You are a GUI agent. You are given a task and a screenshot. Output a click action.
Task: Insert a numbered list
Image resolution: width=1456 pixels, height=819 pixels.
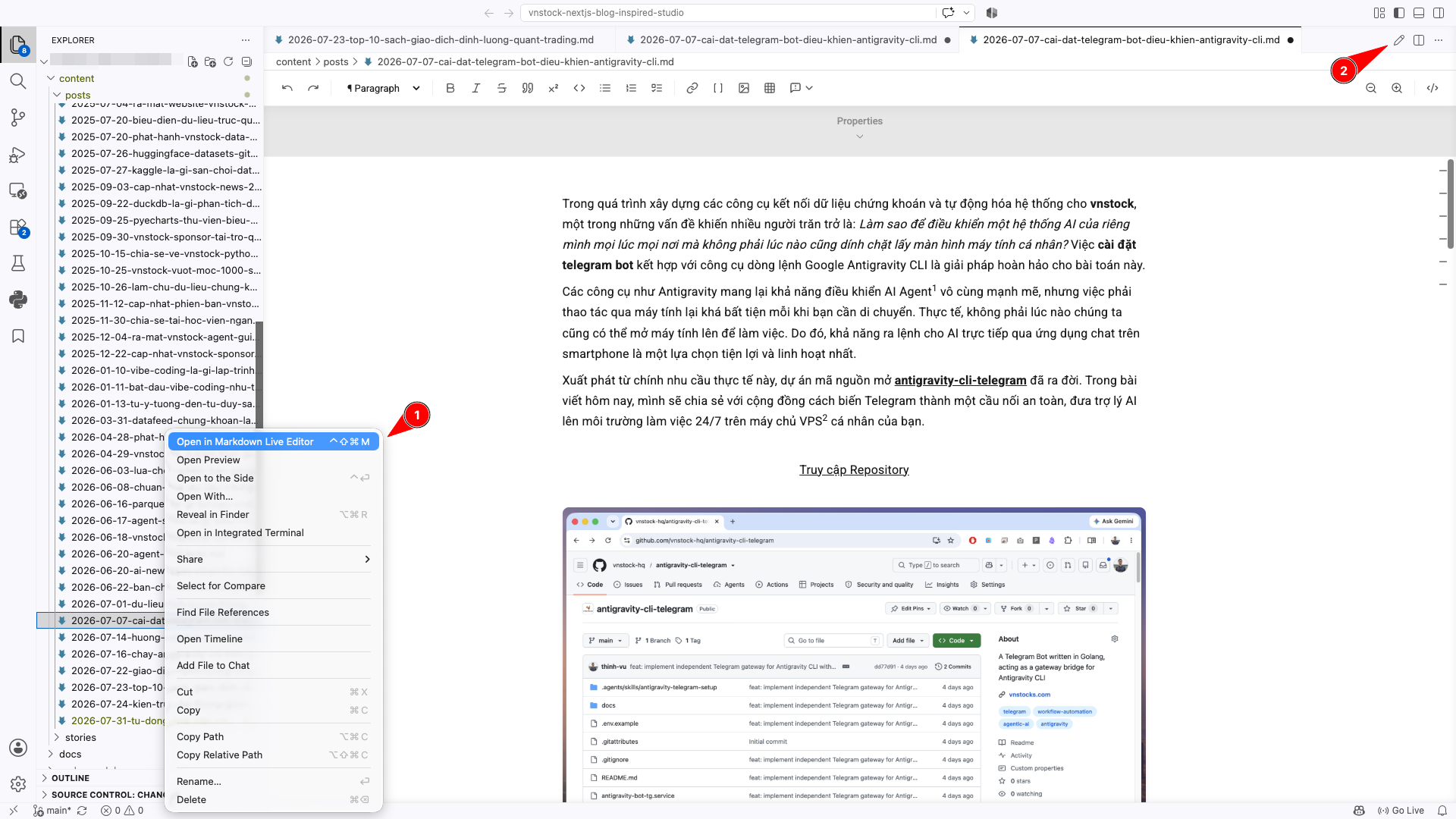tap(631, 88)
